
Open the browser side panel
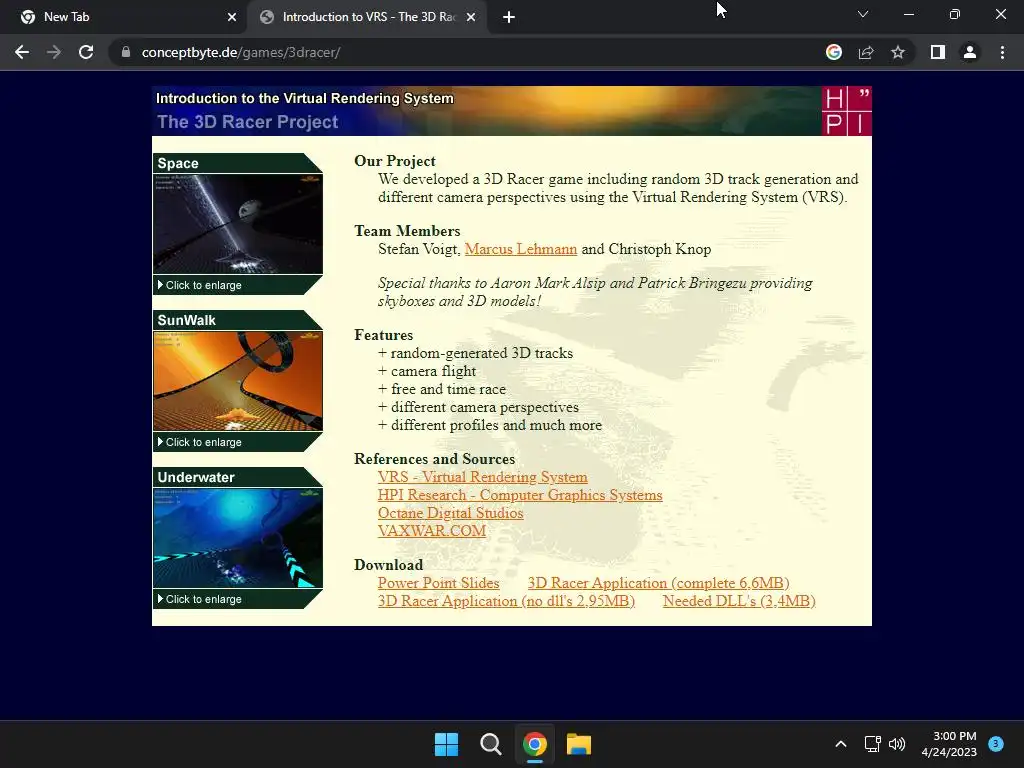pyautogui.click(x=938, y=52)
